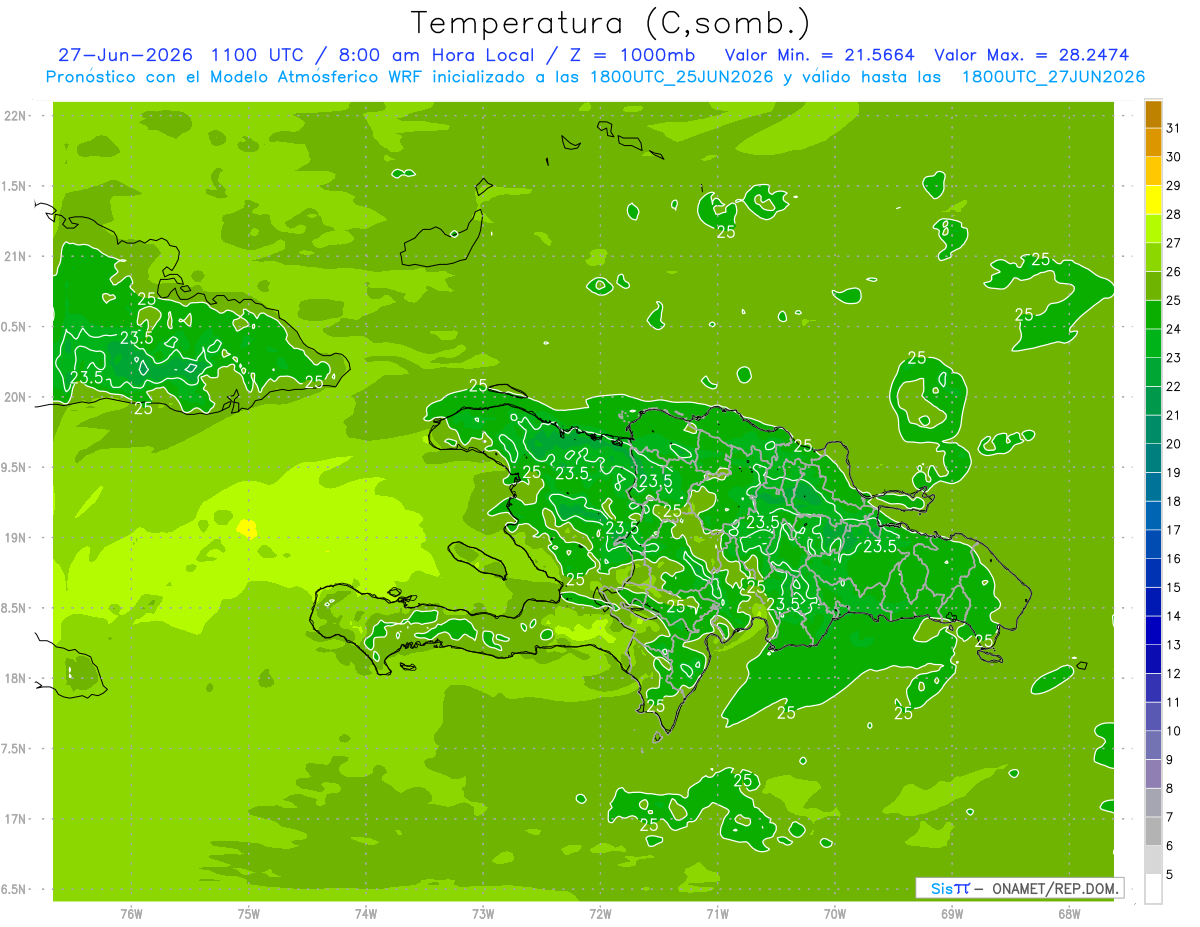
Task: Click the '70W' longitude axis label
Action: point(835,914)
